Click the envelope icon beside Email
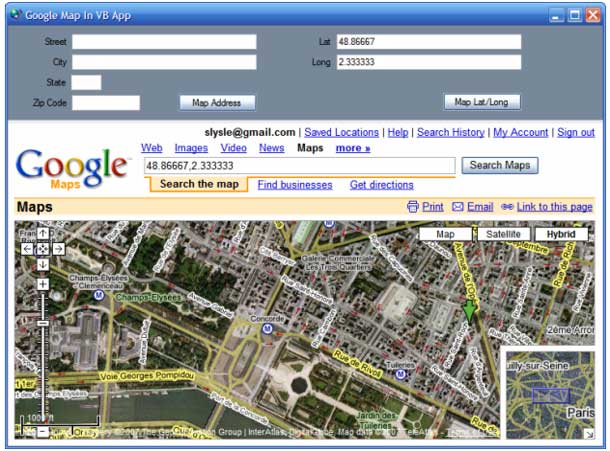Screen dimensions: 610x451 click(458, 207)
